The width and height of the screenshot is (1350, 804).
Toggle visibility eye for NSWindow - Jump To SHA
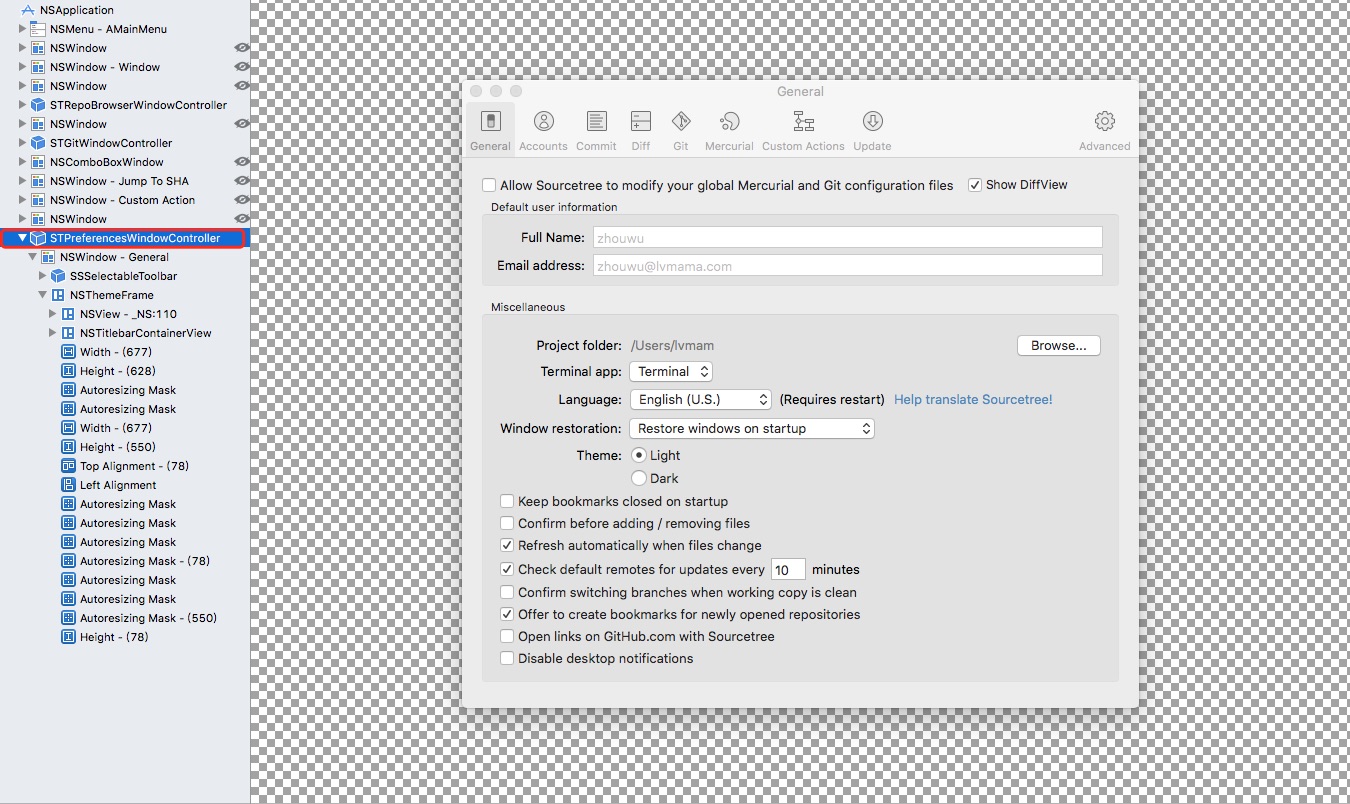click(x=241, y=181)
